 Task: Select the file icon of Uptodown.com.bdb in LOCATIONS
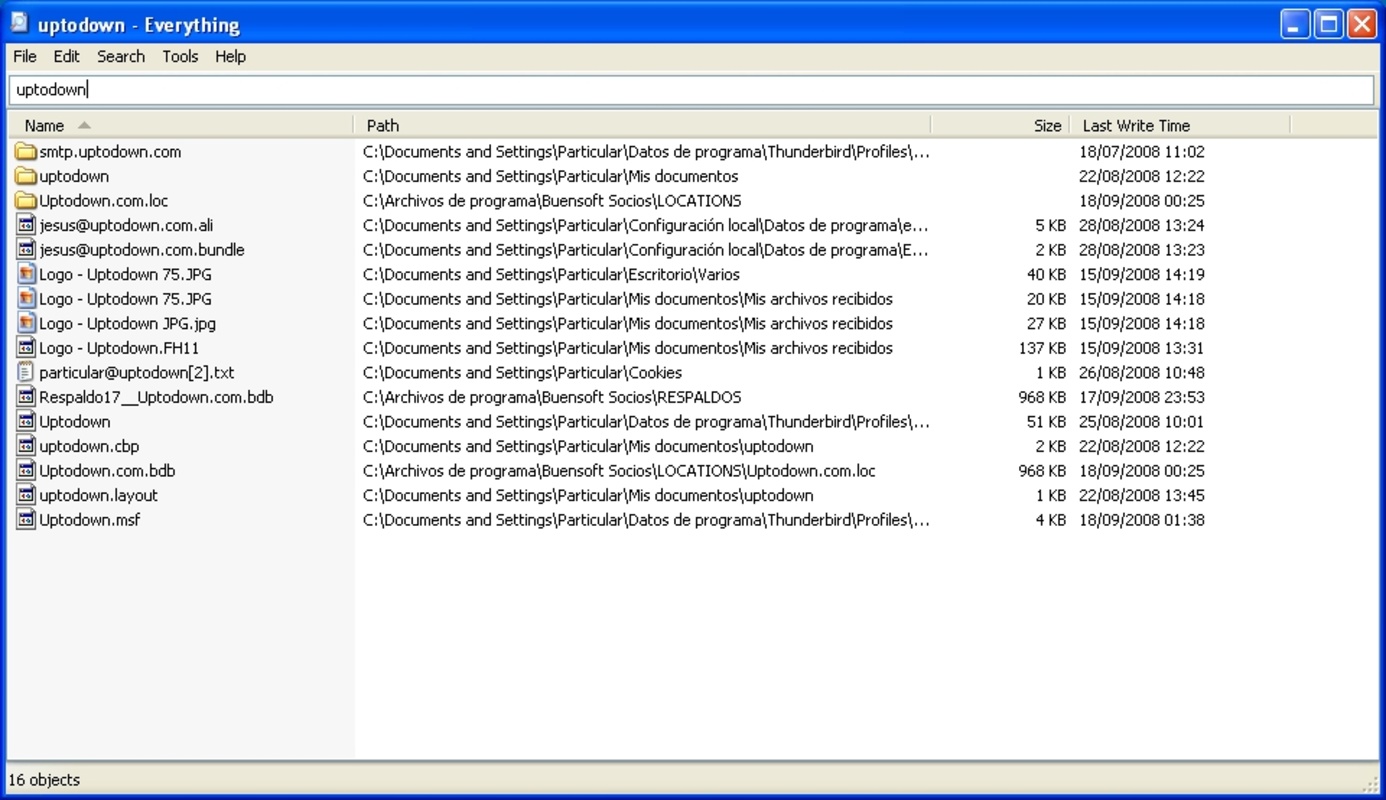click(26, 471)
